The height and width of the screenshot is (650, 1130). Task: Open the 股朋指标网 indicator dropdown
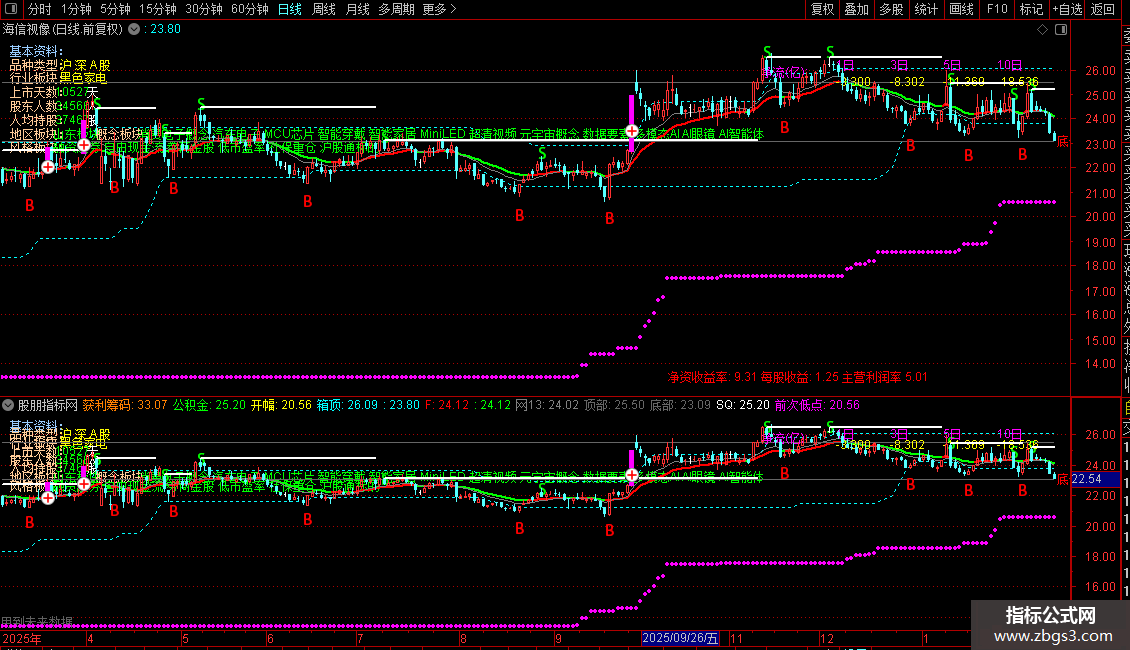(8, 405)
